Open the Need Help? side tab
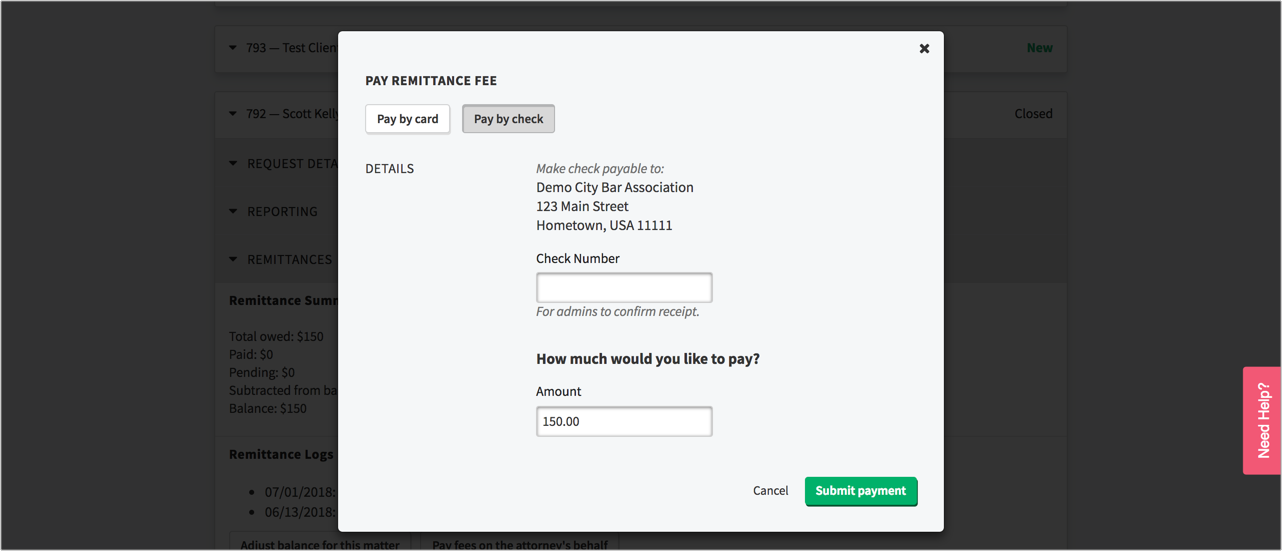Screen dimensions: 1282x551 pos(1263,420)
